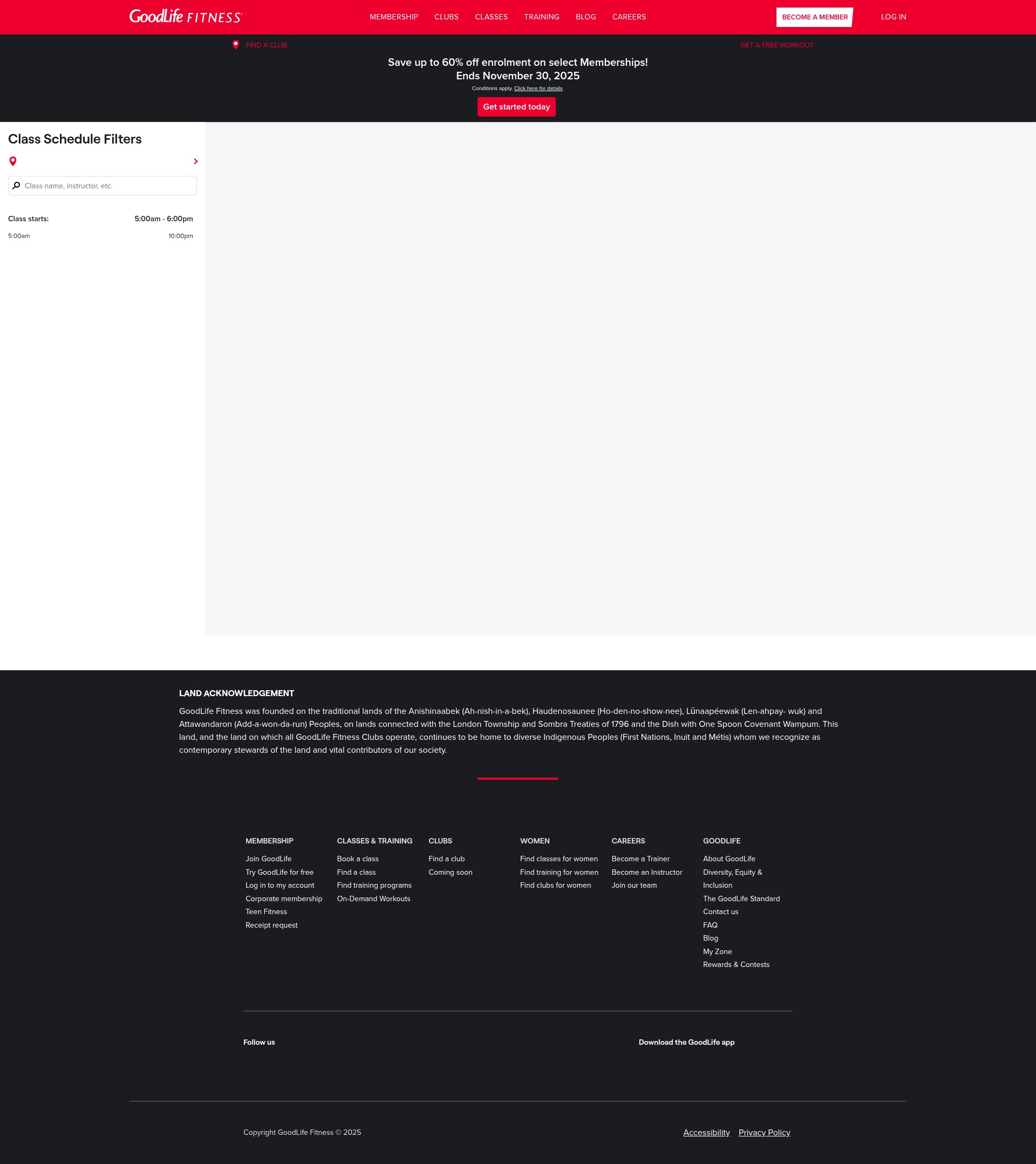This screenshot has width=1036, height=1164.
Task: Click Copyright GoodLife Fitness © 2025 text
Action: (302, 1132)
